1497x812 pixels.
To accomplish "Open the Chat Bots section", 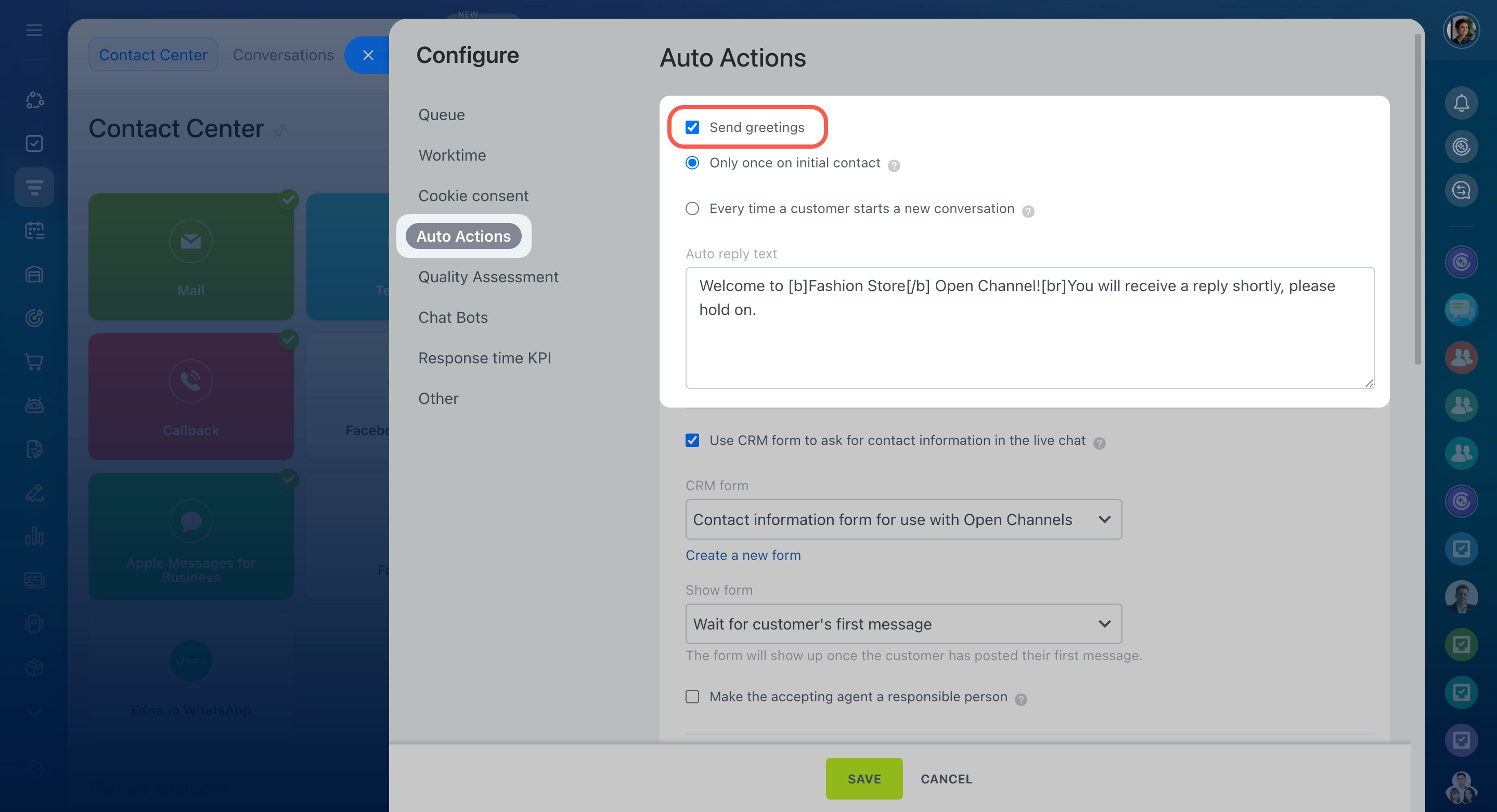I will (453, 317).
